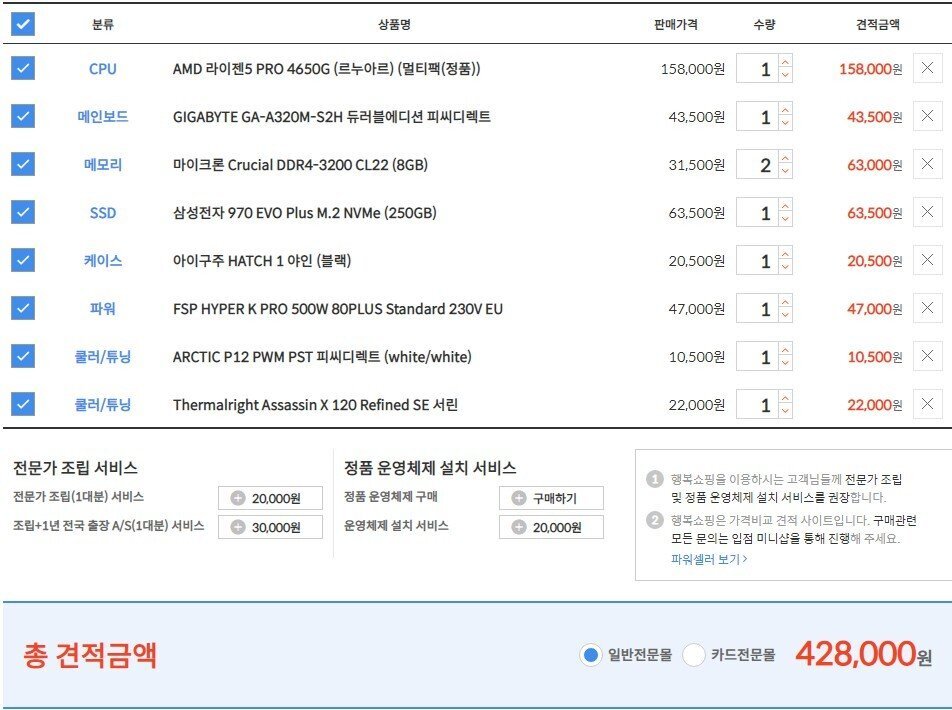This screenshot has width=952, height=710.
Task: Uncheck the ARCTIC P12 cooler checkbox
Action: [22, 356]
